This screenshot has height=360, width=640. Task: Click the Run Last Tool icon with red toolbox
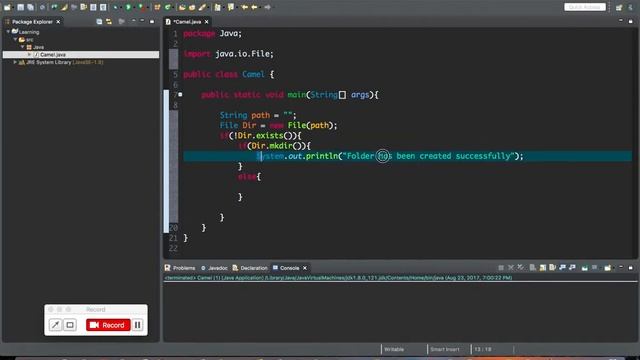[141, 7]
